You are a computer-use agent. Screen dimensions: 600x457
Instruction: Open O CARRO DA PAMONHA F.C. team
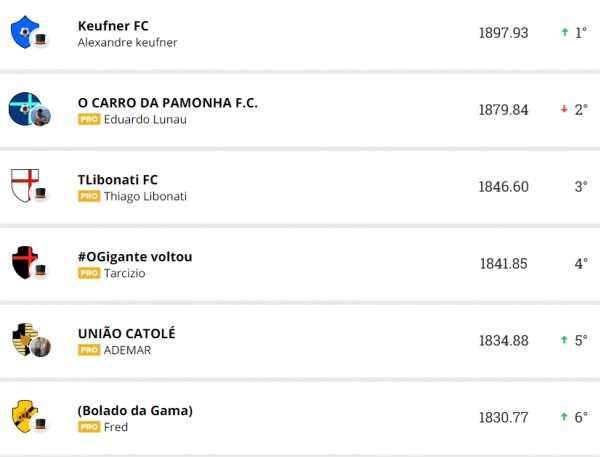coord(167,102)
